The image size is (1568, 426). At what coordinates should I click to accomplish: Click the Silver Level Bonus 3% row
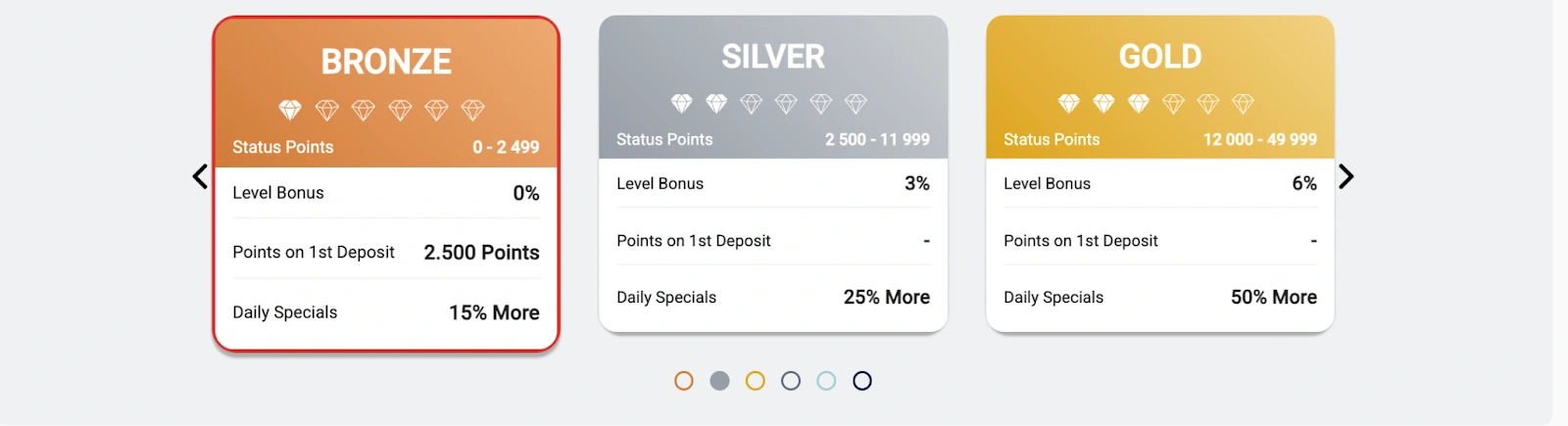point(773,183)
